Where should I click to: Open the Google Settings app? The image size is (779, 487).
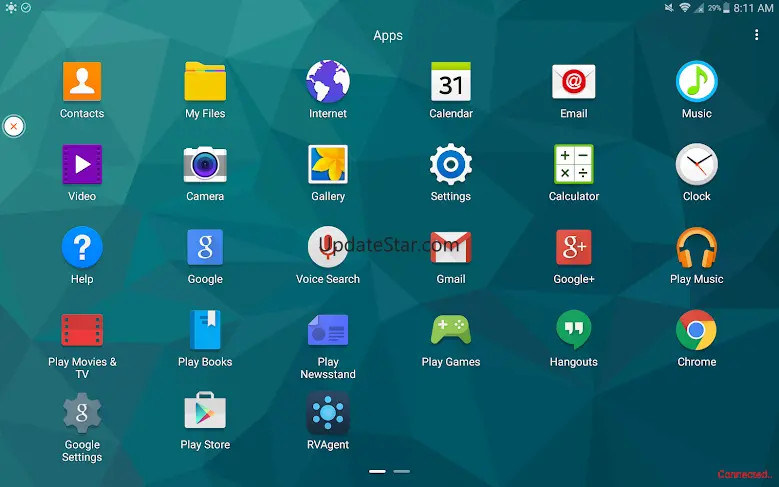(82, 412)
